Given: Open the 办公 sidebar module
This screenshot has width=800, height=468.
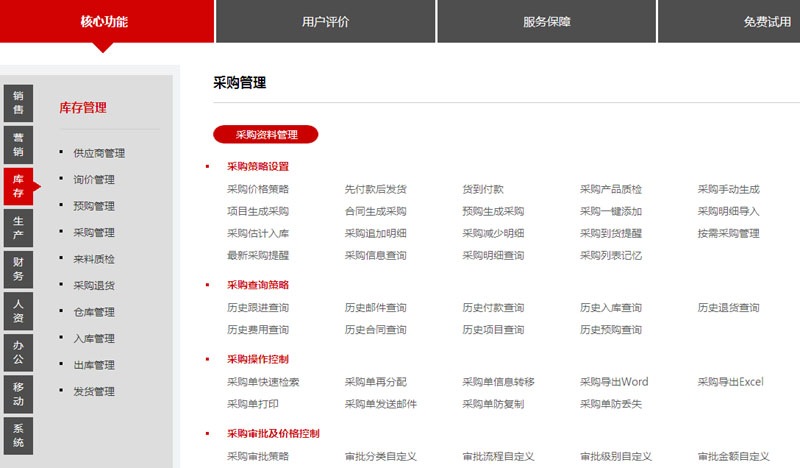Looking at the screenshot, I should click(x=18, y=351).
